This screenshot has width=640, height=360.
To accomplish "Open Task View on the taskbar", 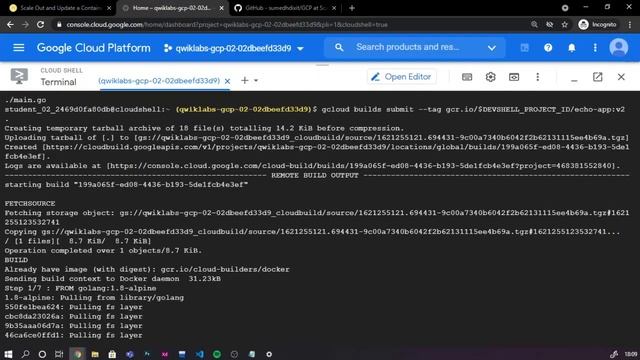I will point(59,354).
